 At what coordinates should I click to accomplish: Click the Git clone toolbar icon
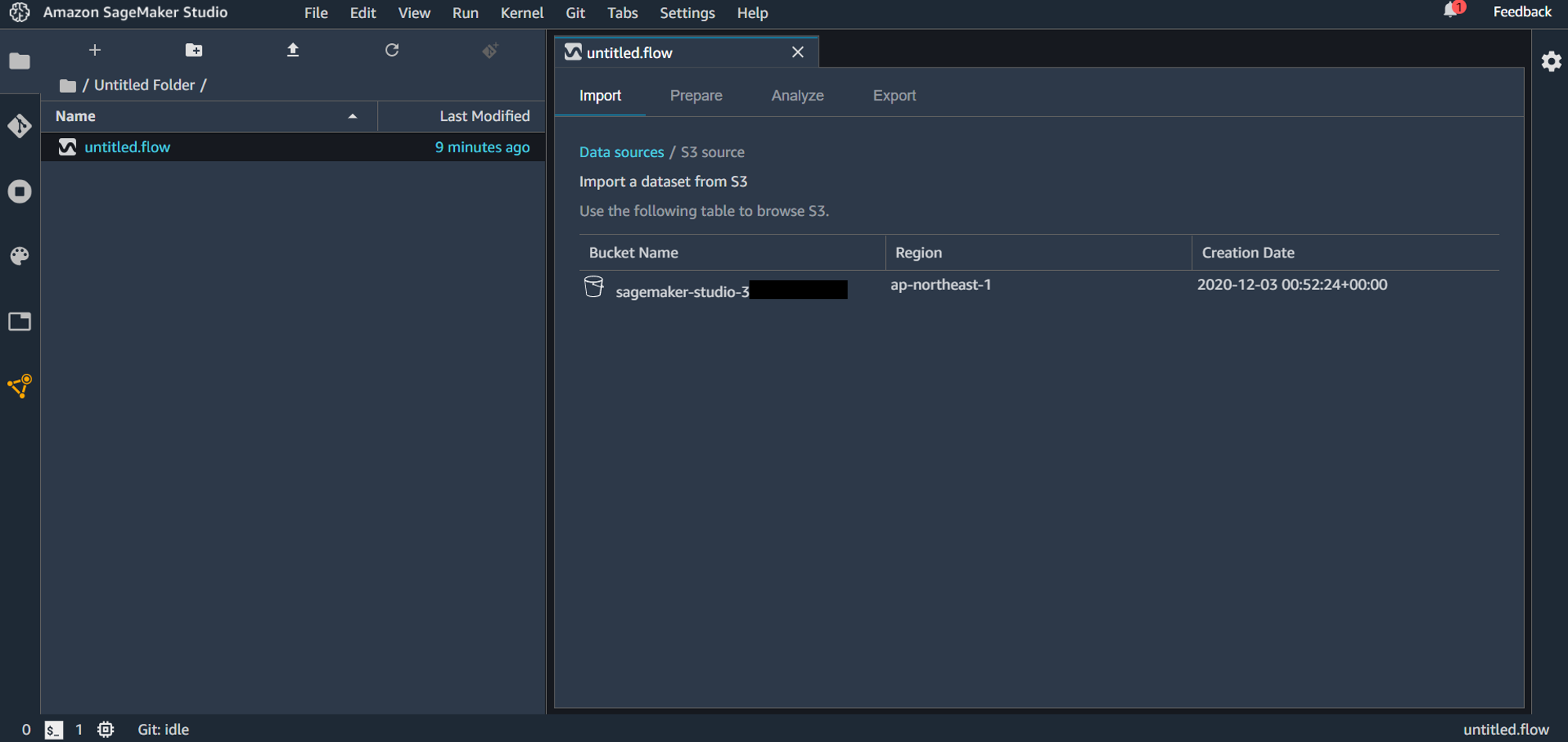[x=490, y=50]
